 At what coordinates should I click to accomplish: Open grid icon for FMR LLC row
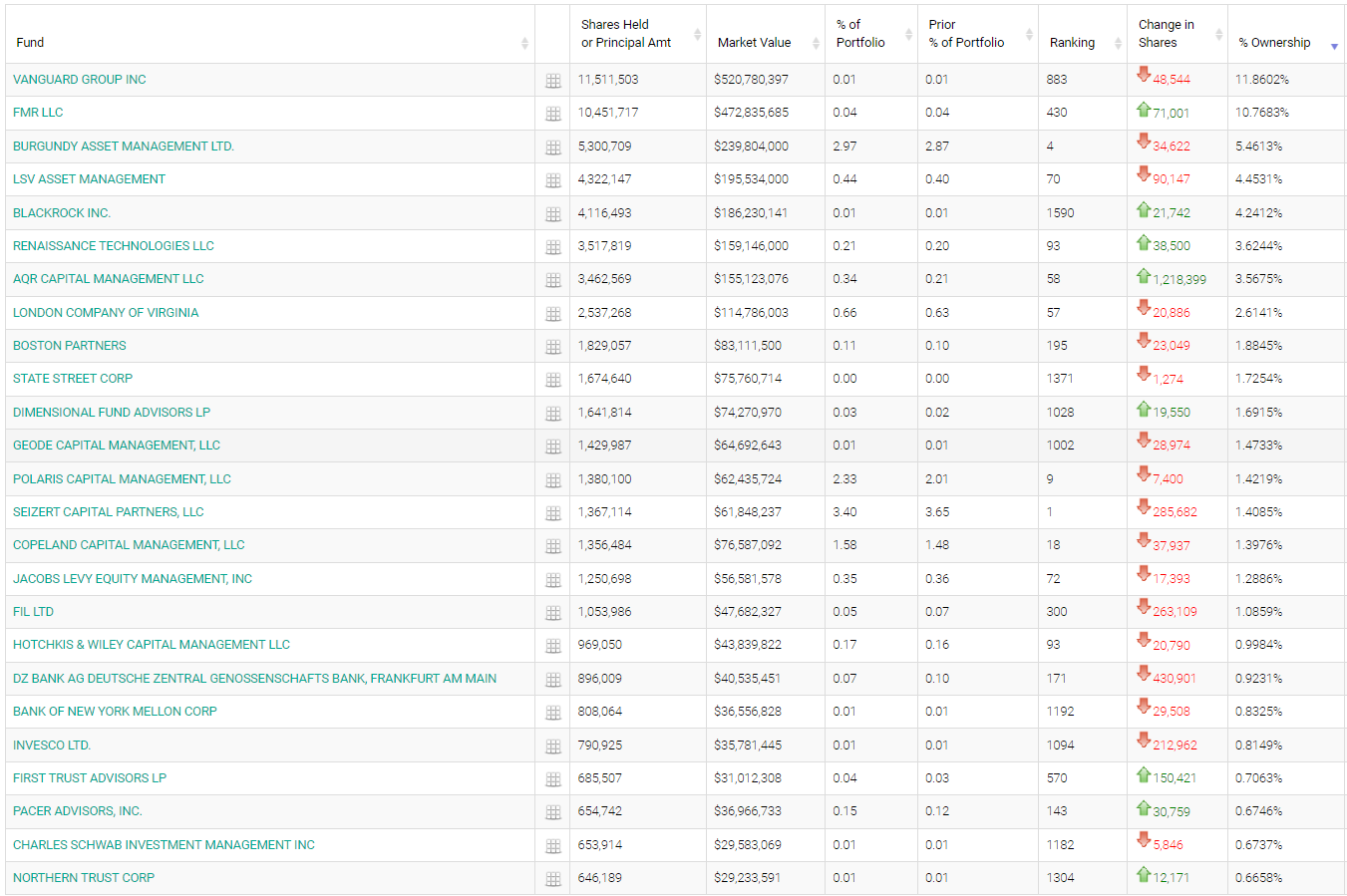[x=553, y=114]
